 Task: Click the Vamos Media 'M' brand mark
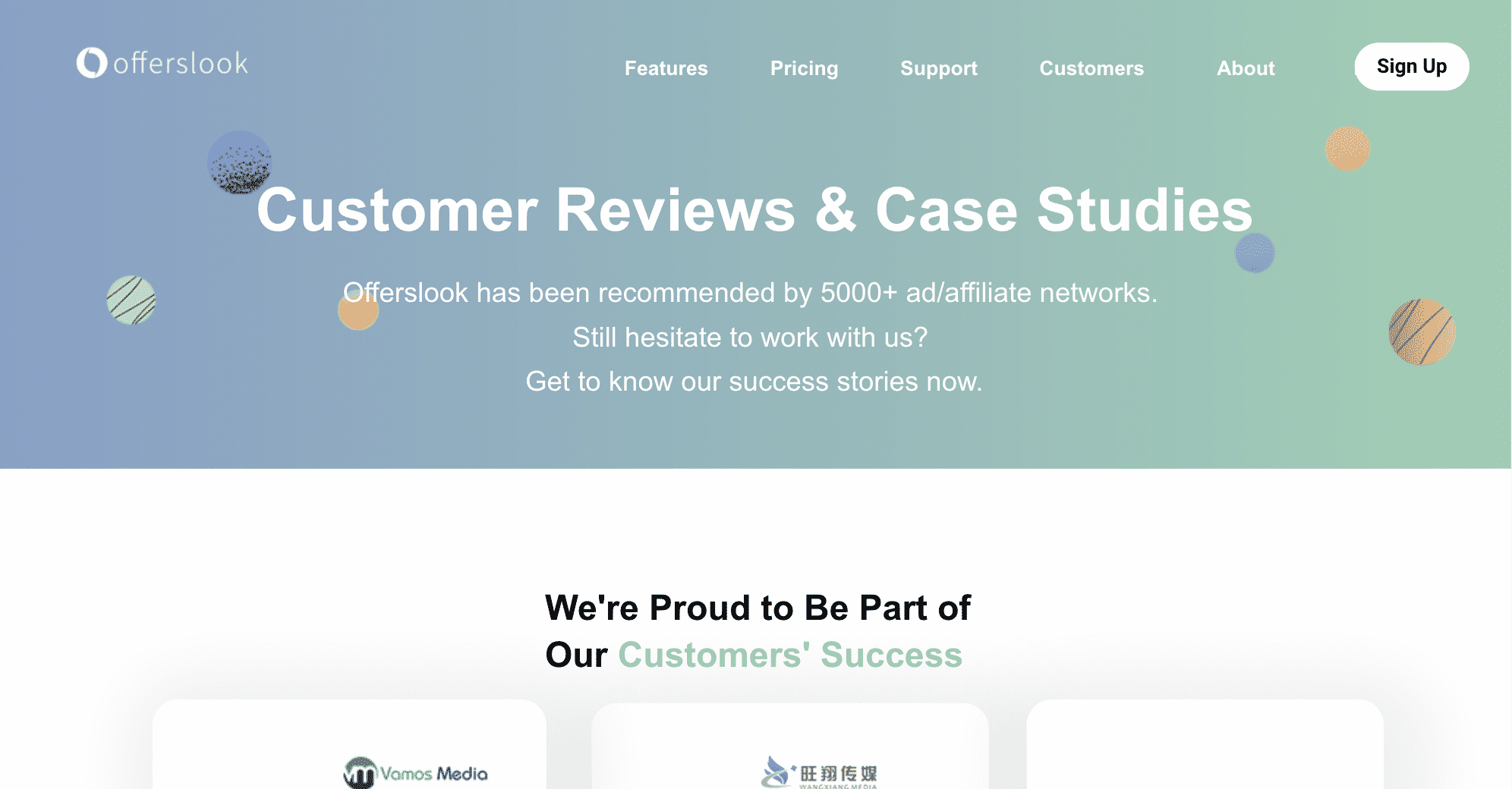(x=360, y=774)
